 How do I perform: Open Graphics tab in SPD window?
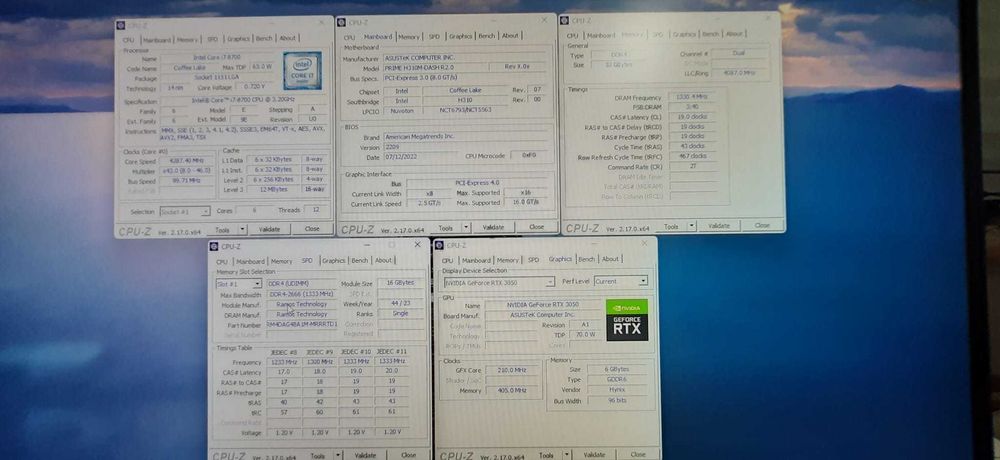pyautogui.click(x=333, y=260)
